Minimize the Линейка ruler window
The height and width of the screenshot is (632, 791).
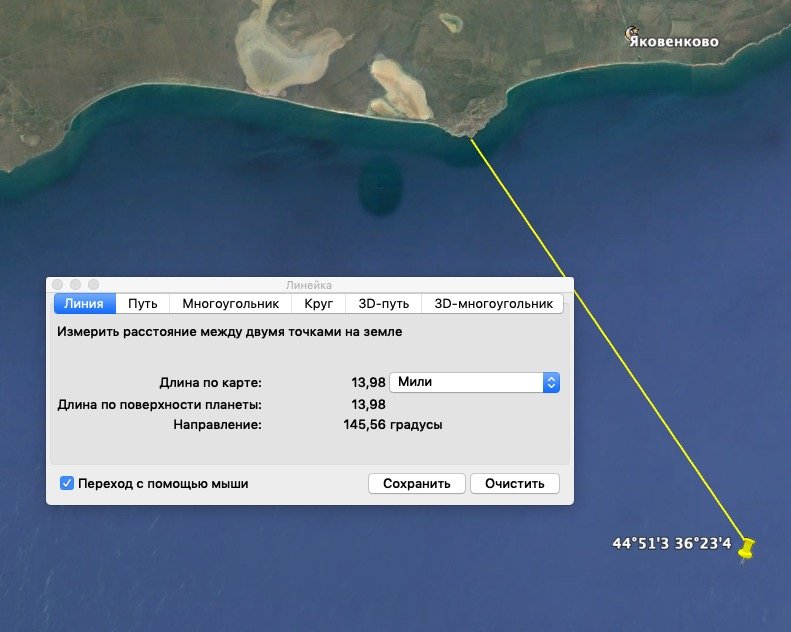click(x=75, y=285)
